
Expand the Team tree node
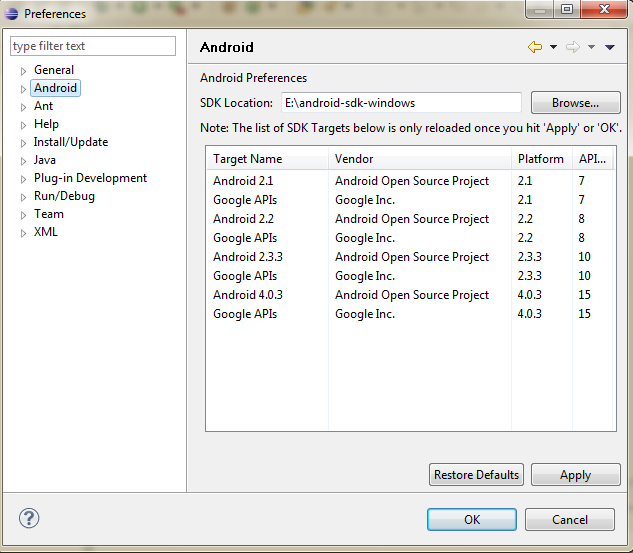pyautogui.click(x=23, y=215)
